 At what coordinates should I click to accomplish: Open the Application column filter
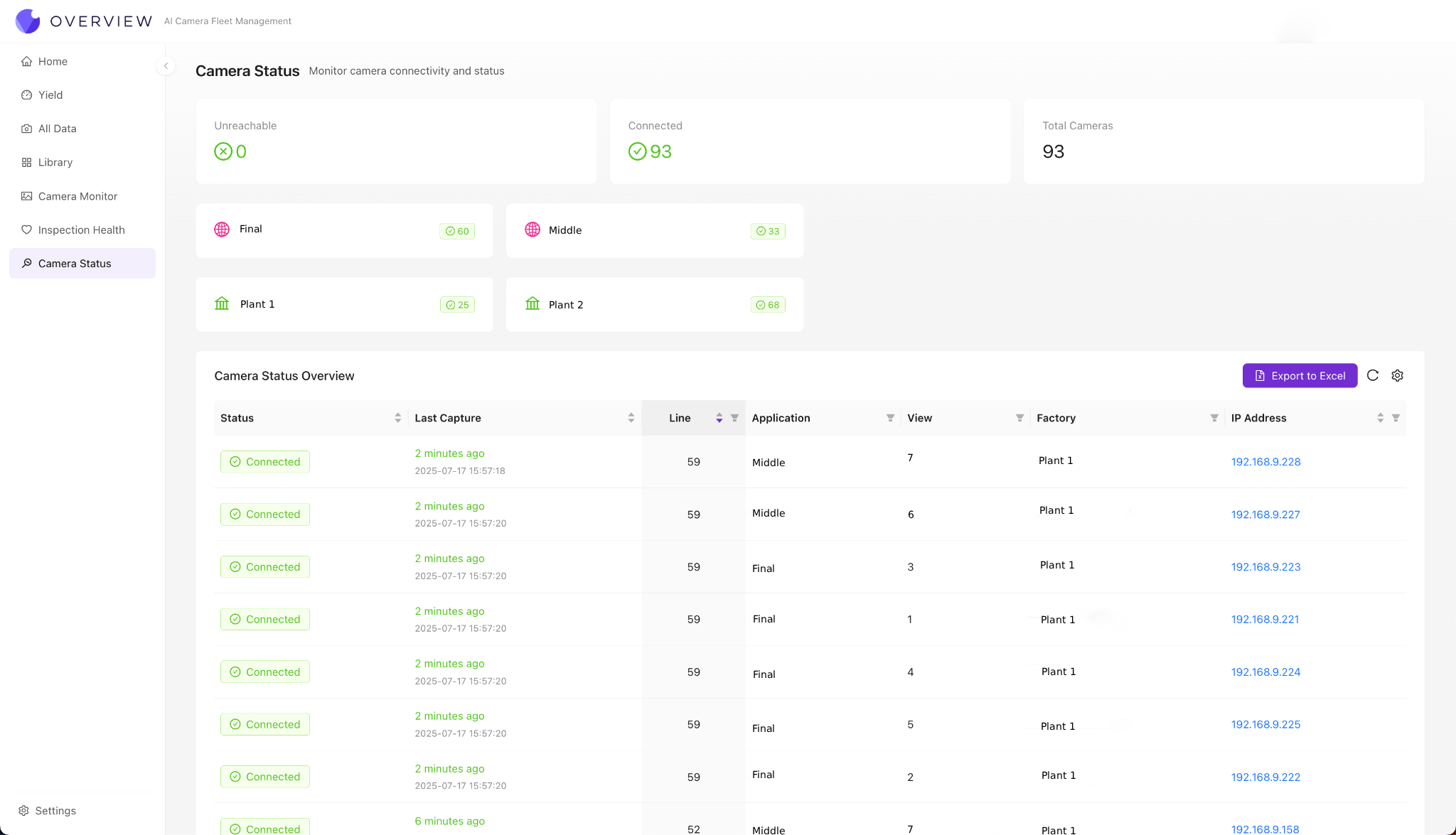pos(889,418)
